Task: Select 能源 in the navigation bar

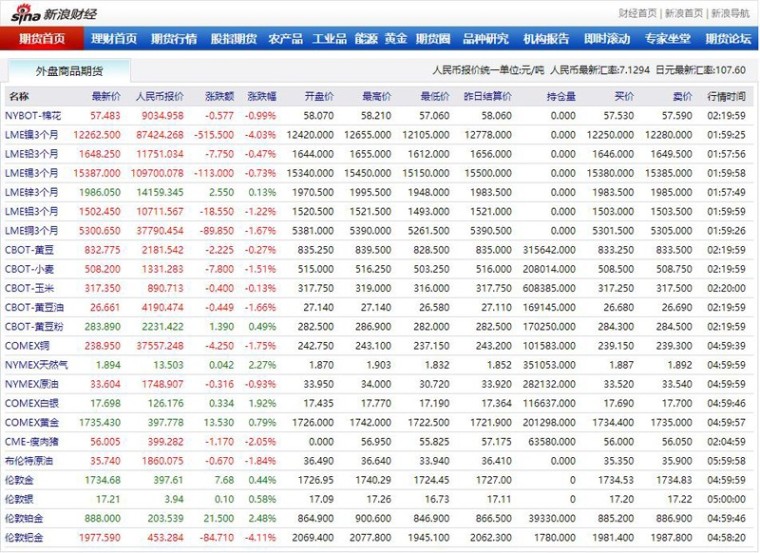Action: click(x=366, y=39)
